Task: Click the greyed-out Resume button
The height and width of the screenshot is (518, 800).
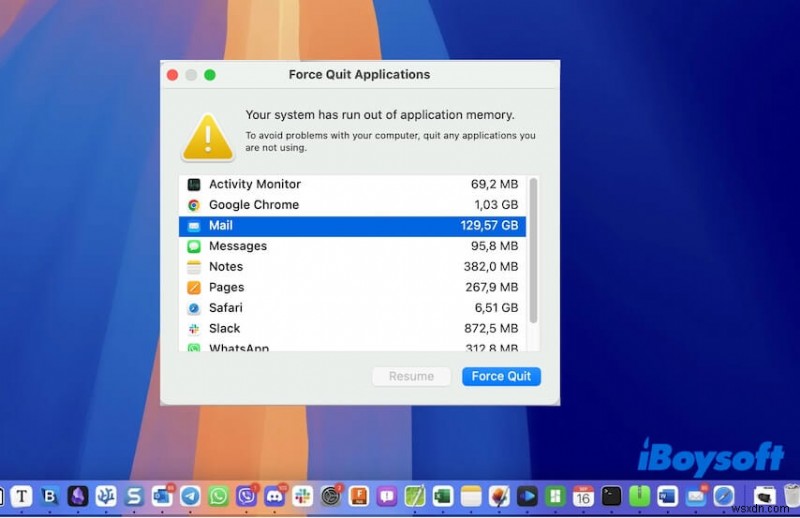Action: (x=411, y=377)
